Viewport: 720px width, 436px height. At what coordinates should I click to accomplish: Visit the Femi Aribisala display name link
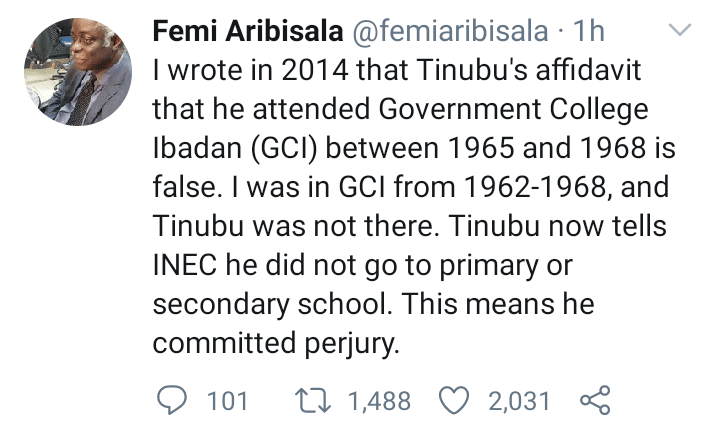point(248,31)
